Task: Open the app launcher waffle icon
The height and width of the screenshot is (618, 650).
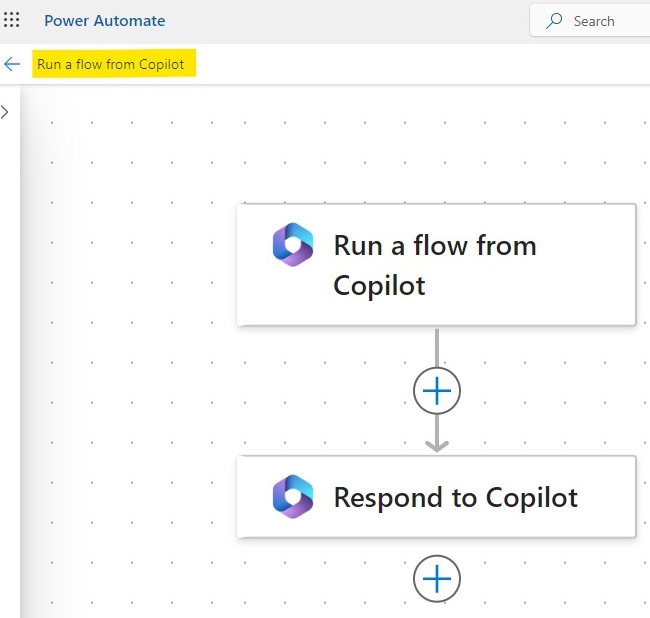Action: pyautogui.click(x=12, y=20)
